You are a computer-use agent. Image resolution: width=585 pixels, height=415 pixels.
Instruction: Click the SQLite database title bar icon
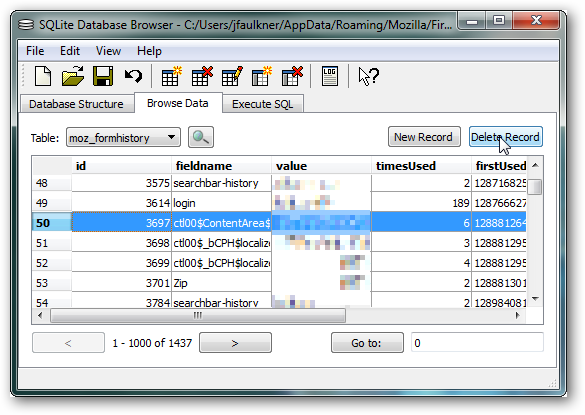(26, 25)
